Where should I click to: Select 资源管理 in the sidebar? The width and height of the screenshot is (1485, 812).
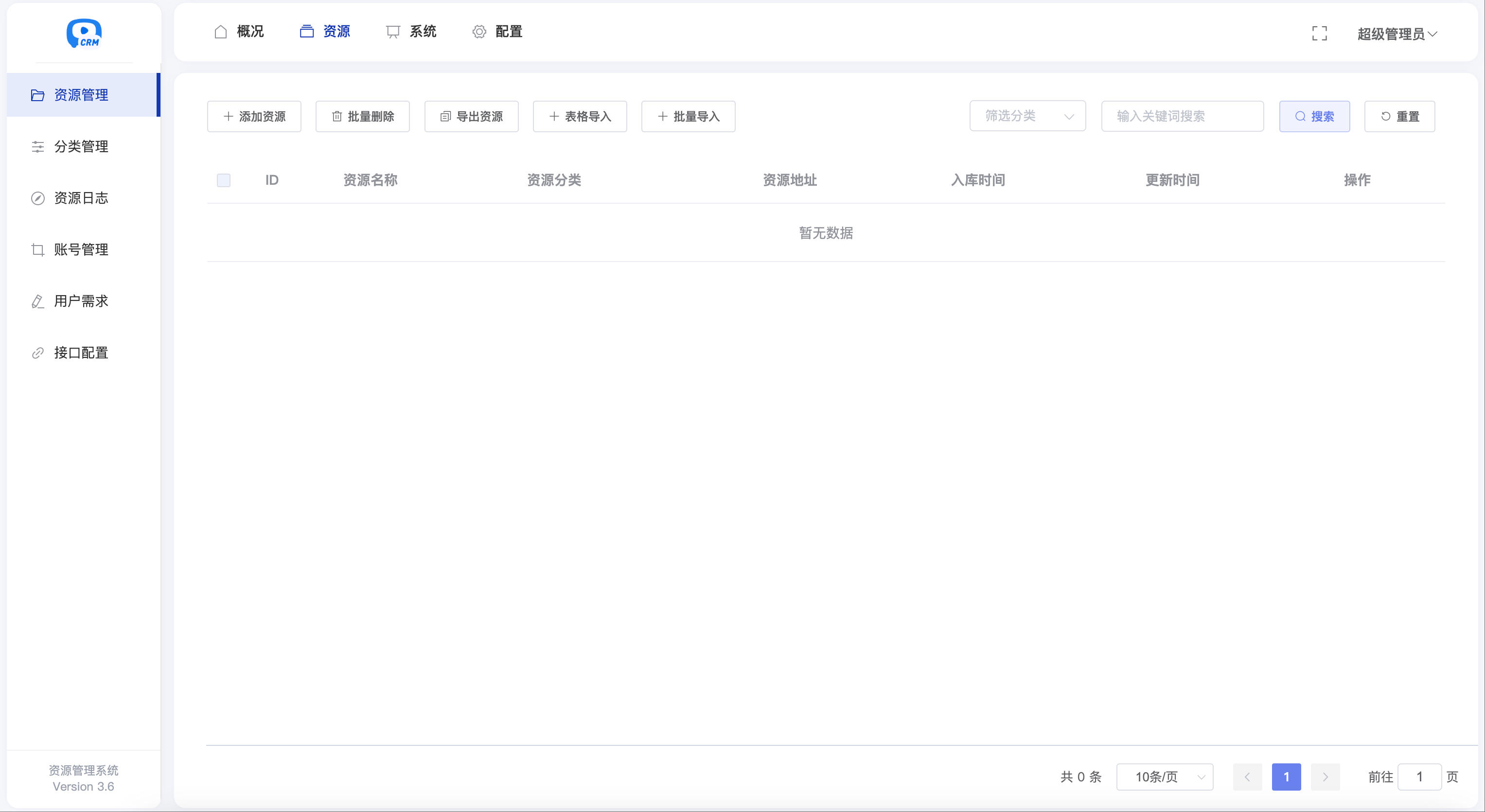pos(84,95)
